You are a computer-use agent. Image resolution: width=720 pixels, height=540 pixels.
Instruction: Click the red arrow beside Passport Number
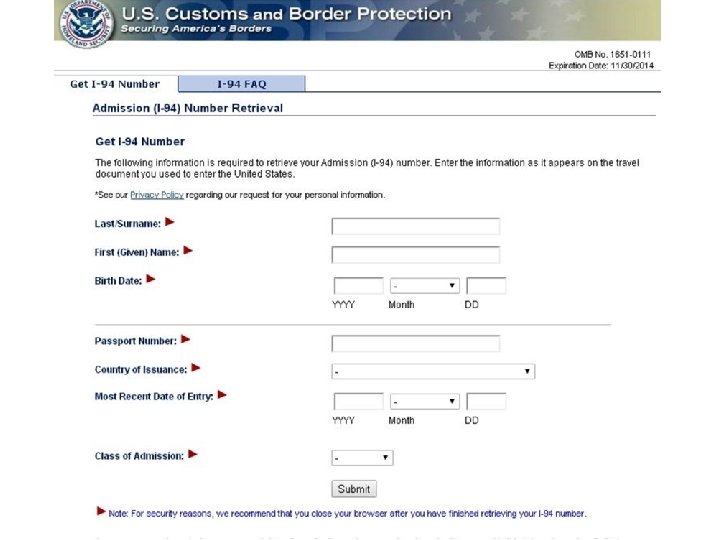point(186,339)
